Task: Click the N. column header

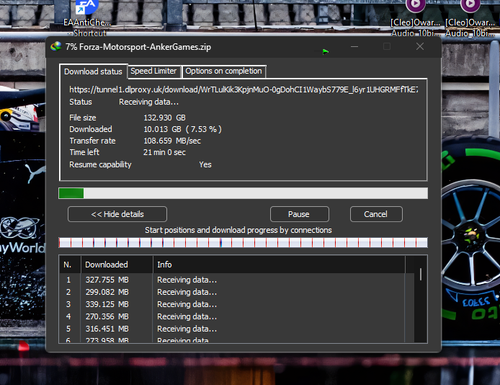Action: click(x=70, y=265)
